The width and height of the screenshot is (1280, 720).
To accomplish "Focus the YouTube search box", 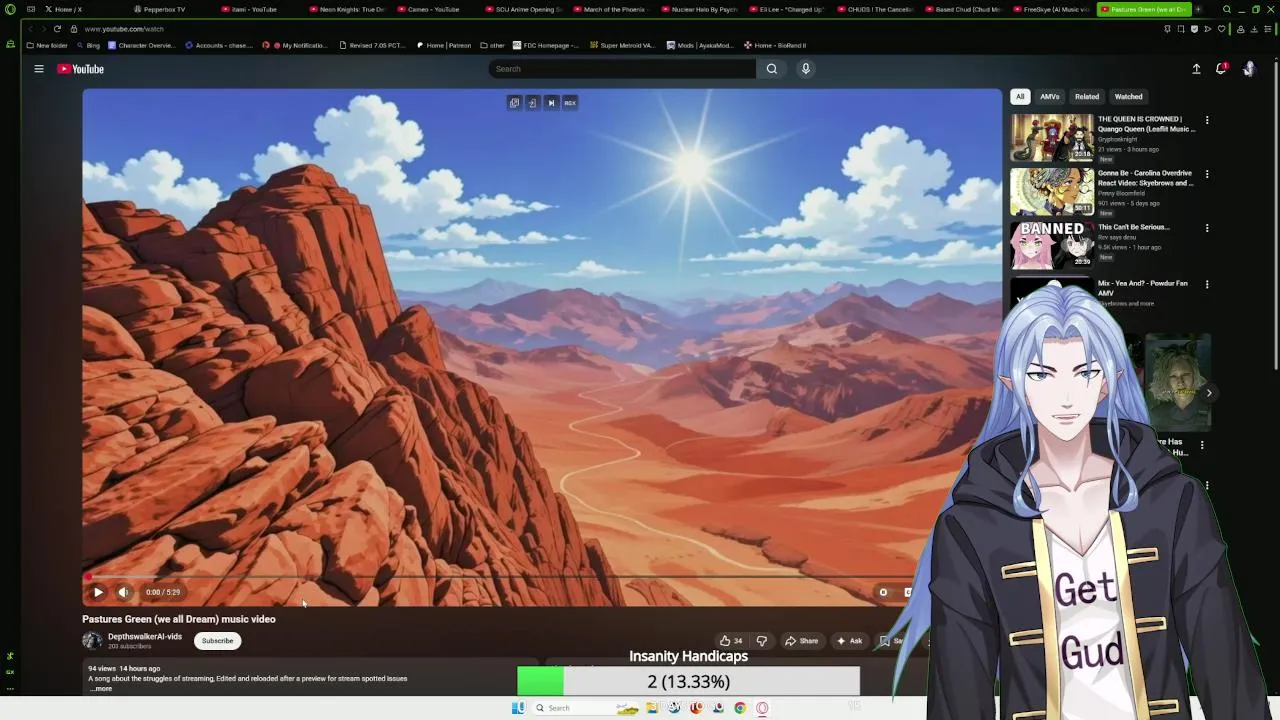I will [622, 69].
